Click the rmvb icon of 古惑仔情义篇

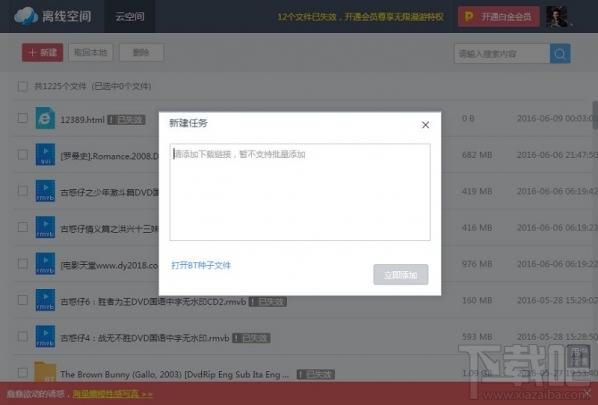tap(45, 227)
